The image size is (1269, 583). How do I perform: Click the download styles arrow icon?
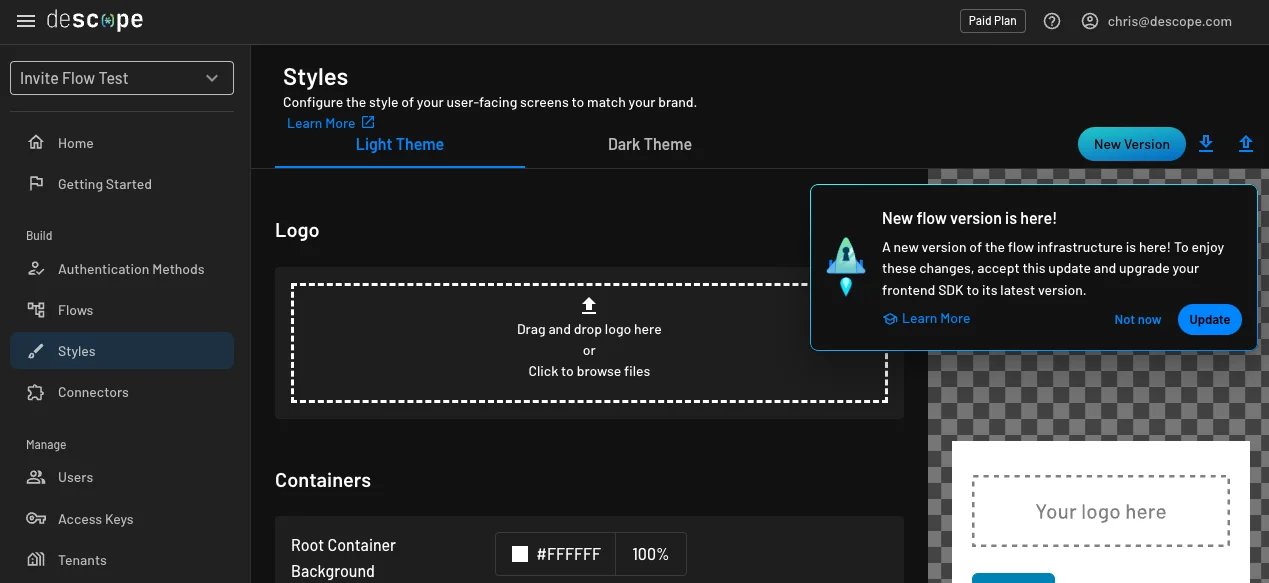(1206, 144)
